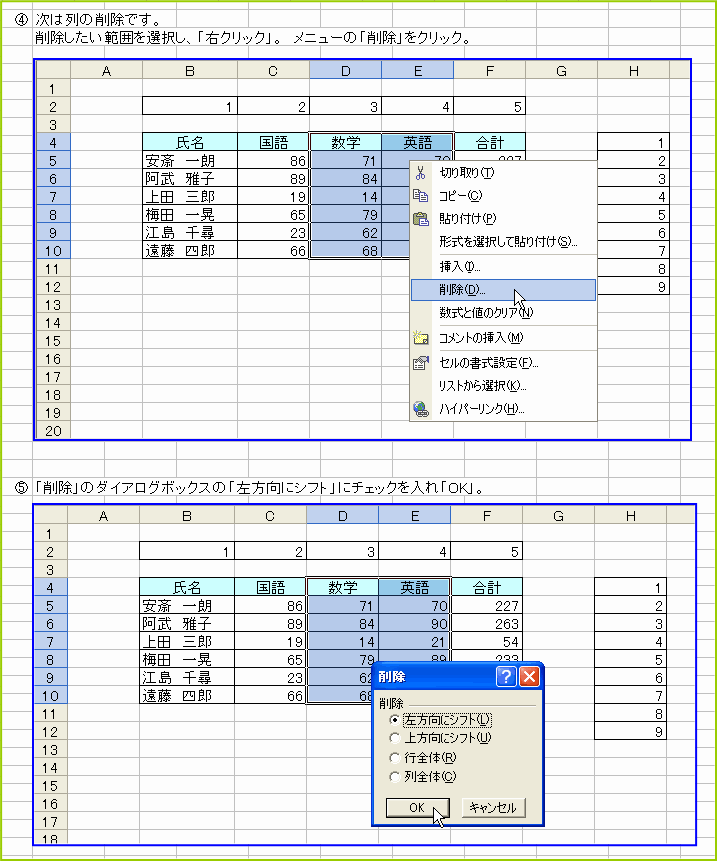Click 遠藤 四郎 cell in lower sheet
This screenshot has width=717, height=861.
187,695
